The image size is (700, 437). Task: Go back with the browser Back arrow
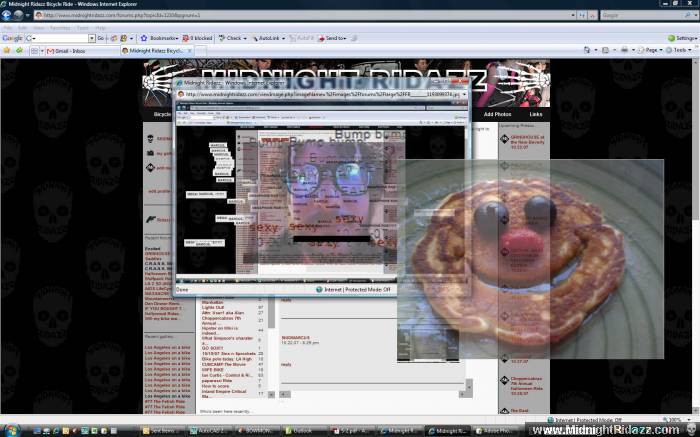(6, 15)
